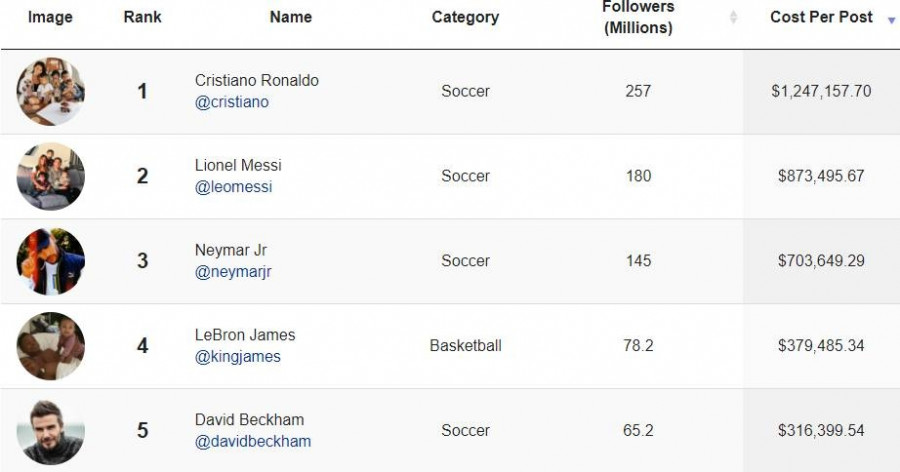Visit the @leomessi handle link
The height and width of the screenshot is (472, 900).
pyautogui.click(x=234, y=187)
